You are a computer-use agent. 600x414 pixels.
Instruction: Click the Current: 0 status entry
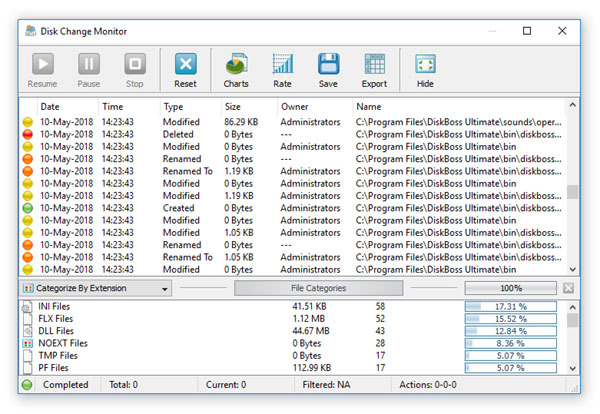click(226, 385)
